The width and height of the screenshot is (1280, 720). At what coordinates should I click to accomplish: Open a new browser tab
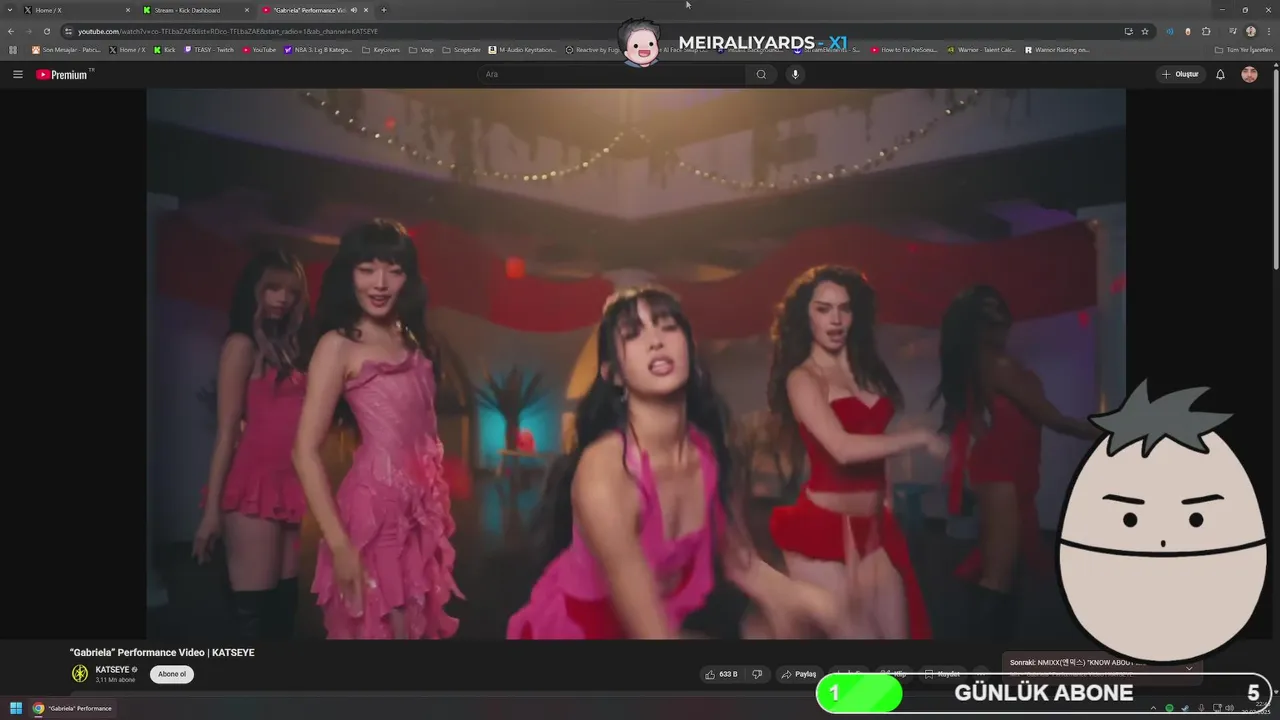click(384, 10)
